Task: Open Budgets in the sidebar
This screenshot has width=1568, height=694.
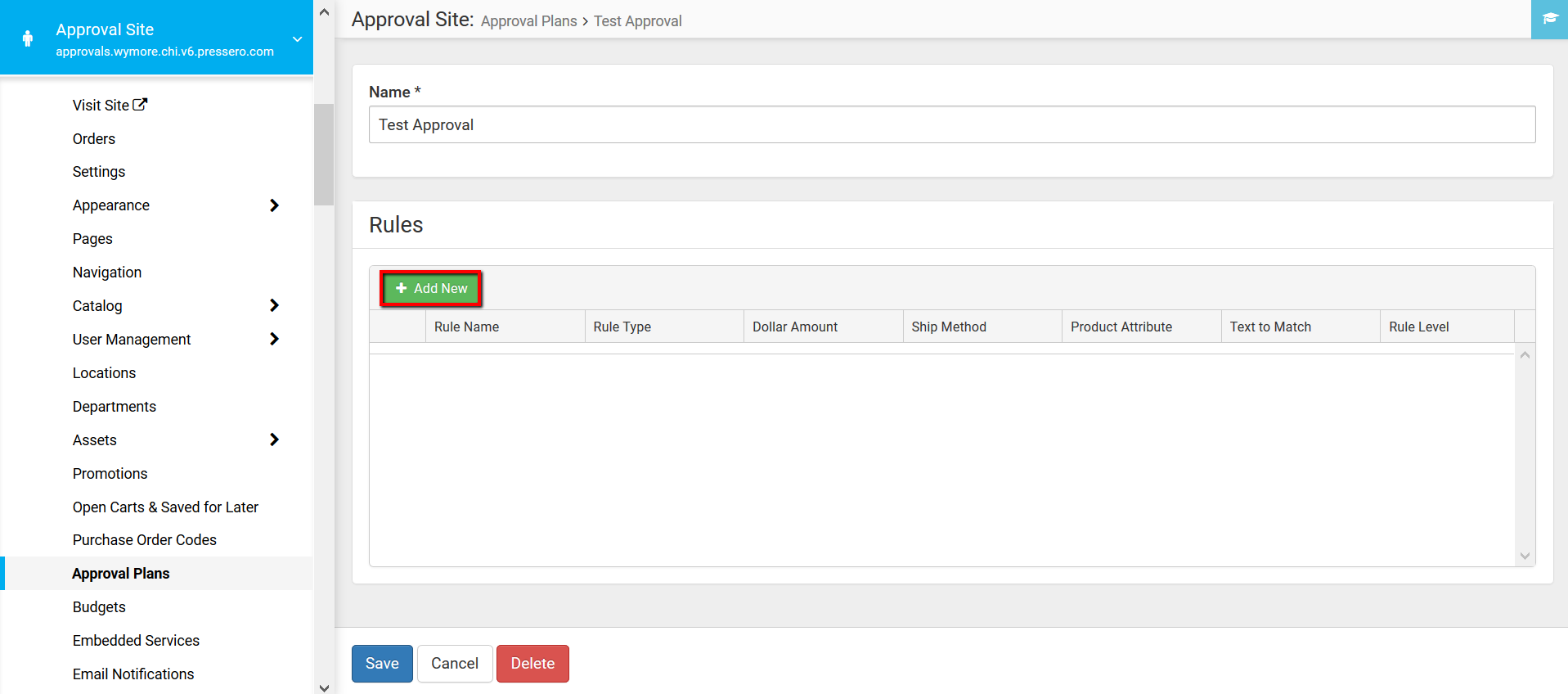Action: [x=99, y=607]
